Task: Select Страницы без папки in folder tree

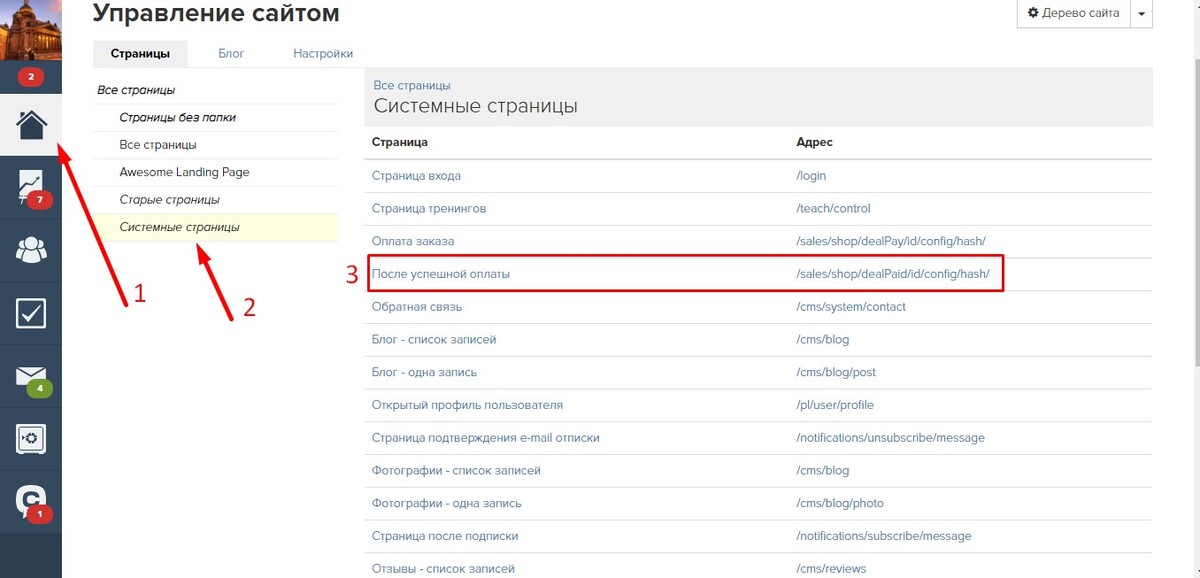Action: [178, 117]
